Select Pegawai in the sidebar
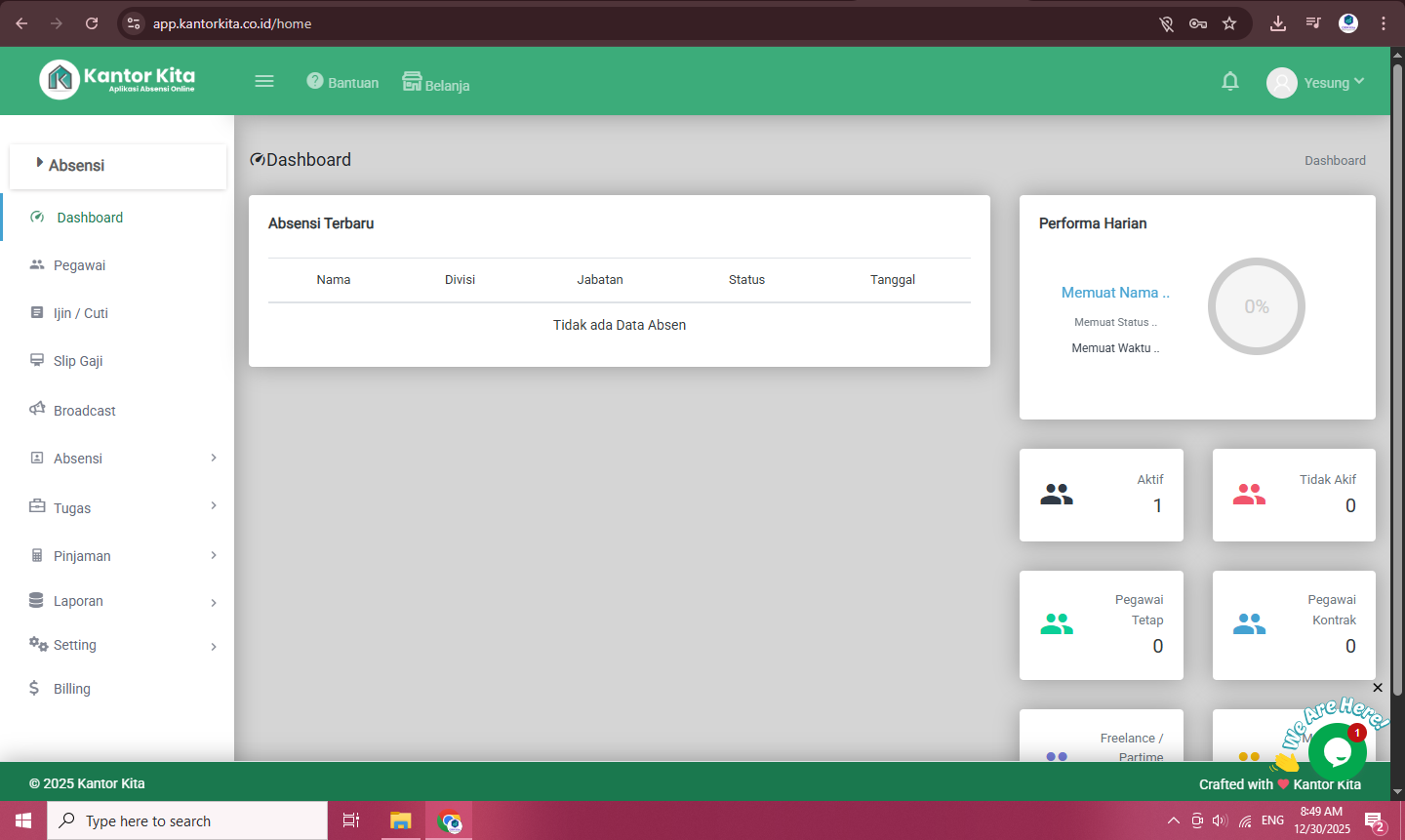Image resolution: width=1405 pixels, height=840 pixels. click(x=79, y=265)
